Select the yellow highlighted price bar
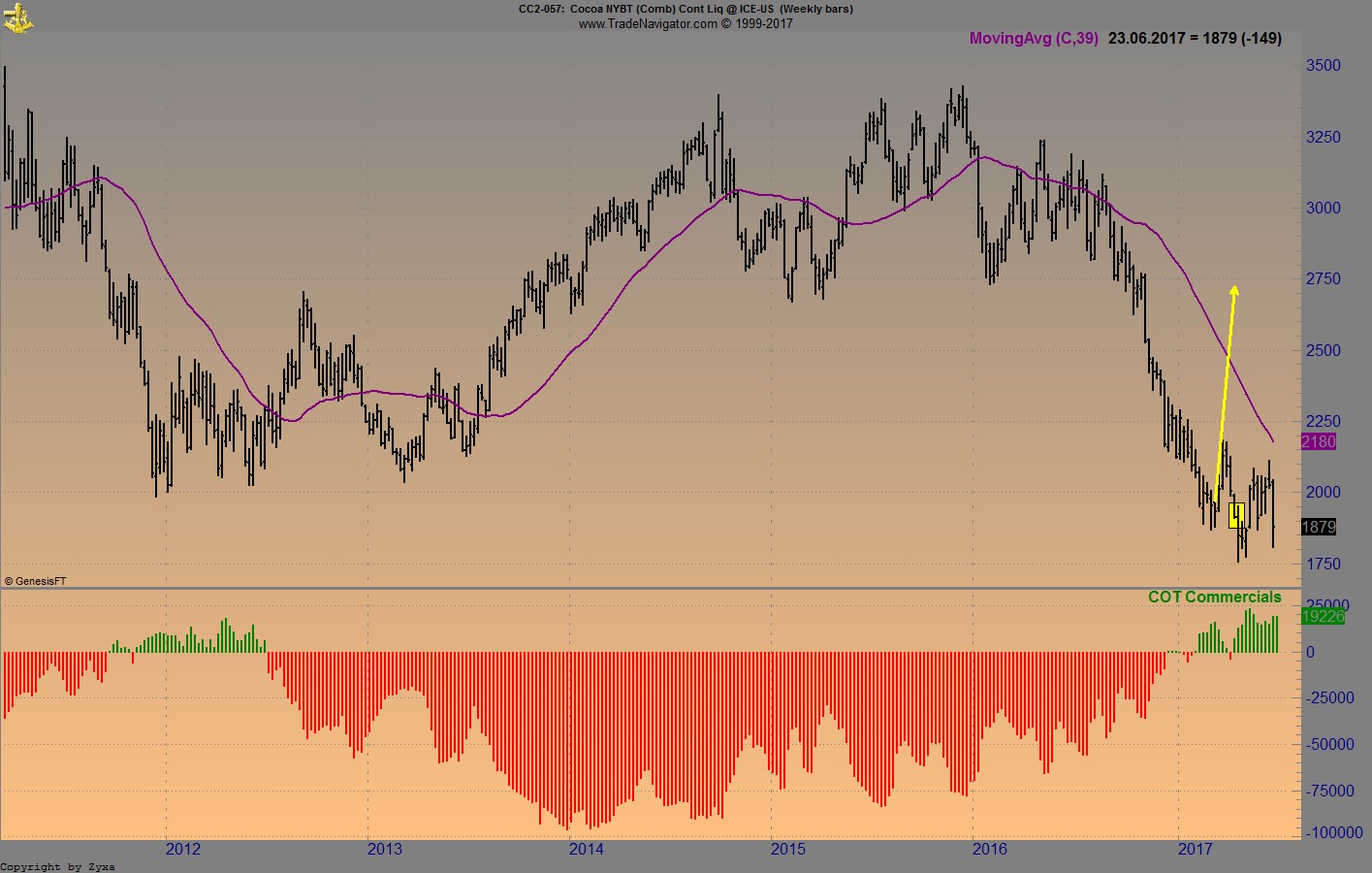The image size is (1372, 873). tap(1236, 515)
